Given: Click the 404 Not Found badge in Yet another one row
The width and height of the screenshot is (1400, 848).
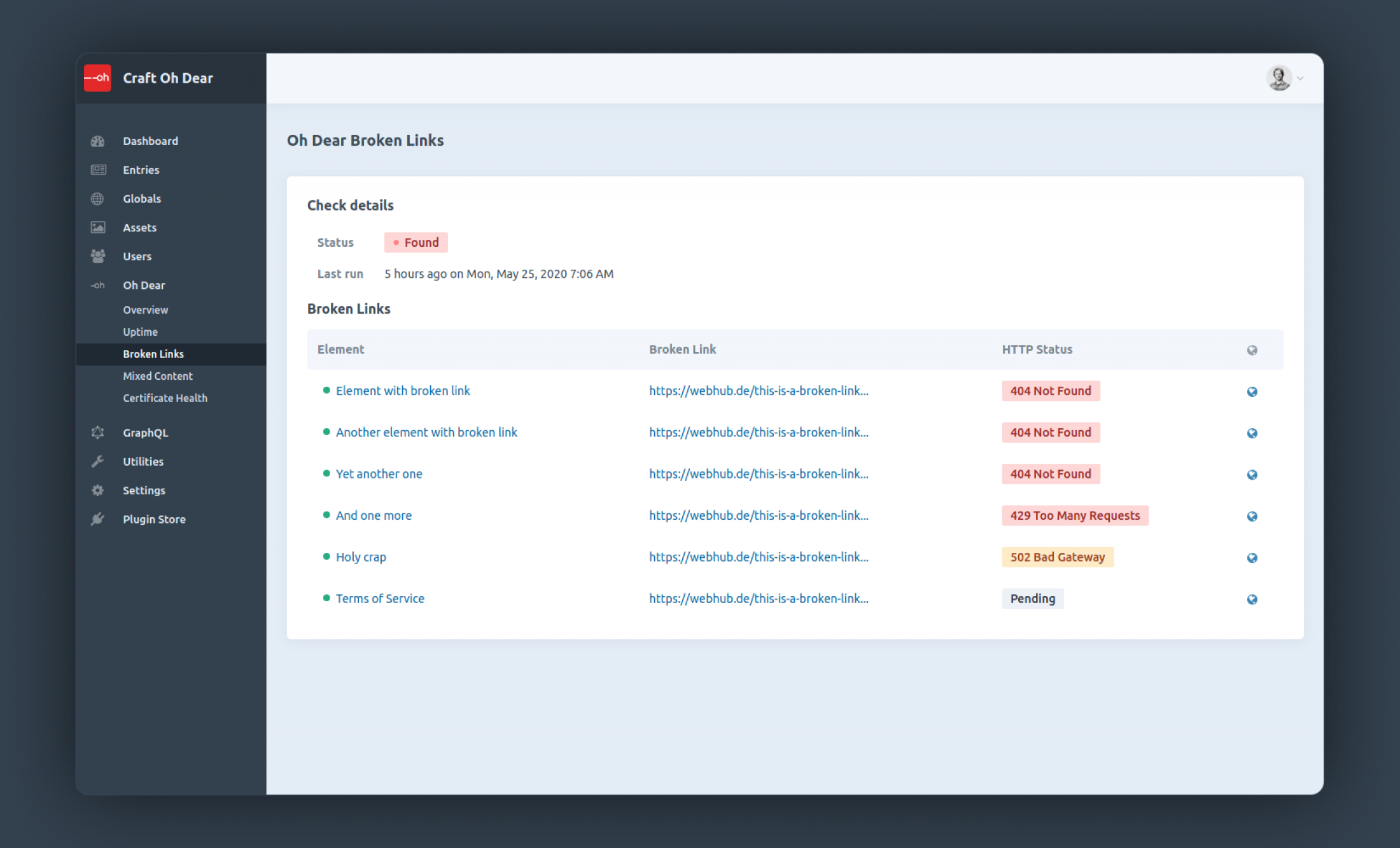Looking at the screenshot, I should pos(1051,474).
